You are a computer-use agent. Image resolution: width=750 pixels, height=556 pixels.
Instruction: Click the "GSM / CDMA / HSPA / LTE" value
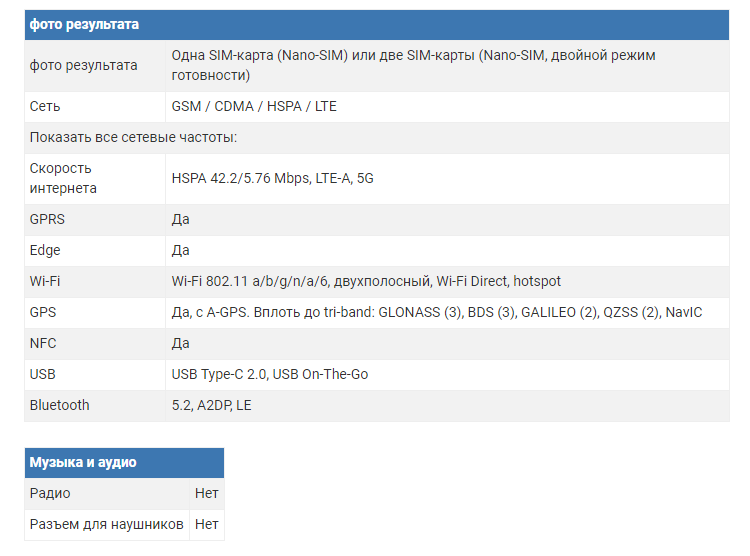tap(254, 106)
